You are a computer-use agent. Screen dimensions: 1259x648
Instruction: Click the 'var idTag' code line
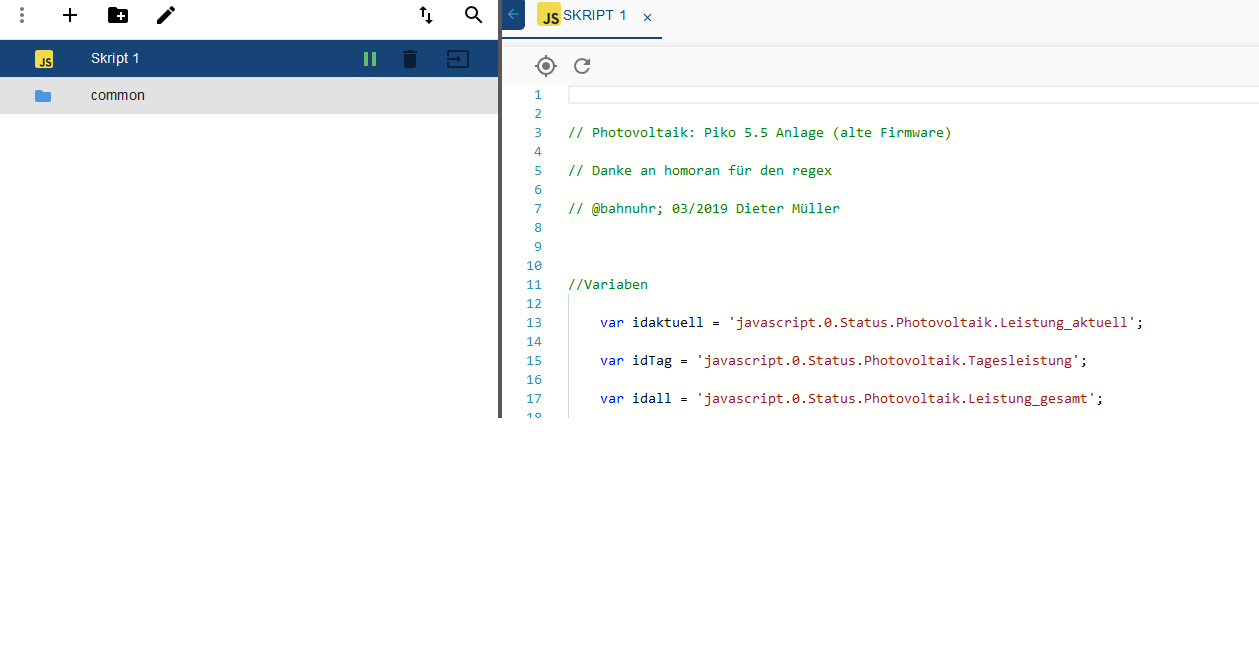[x=844, y=361]
